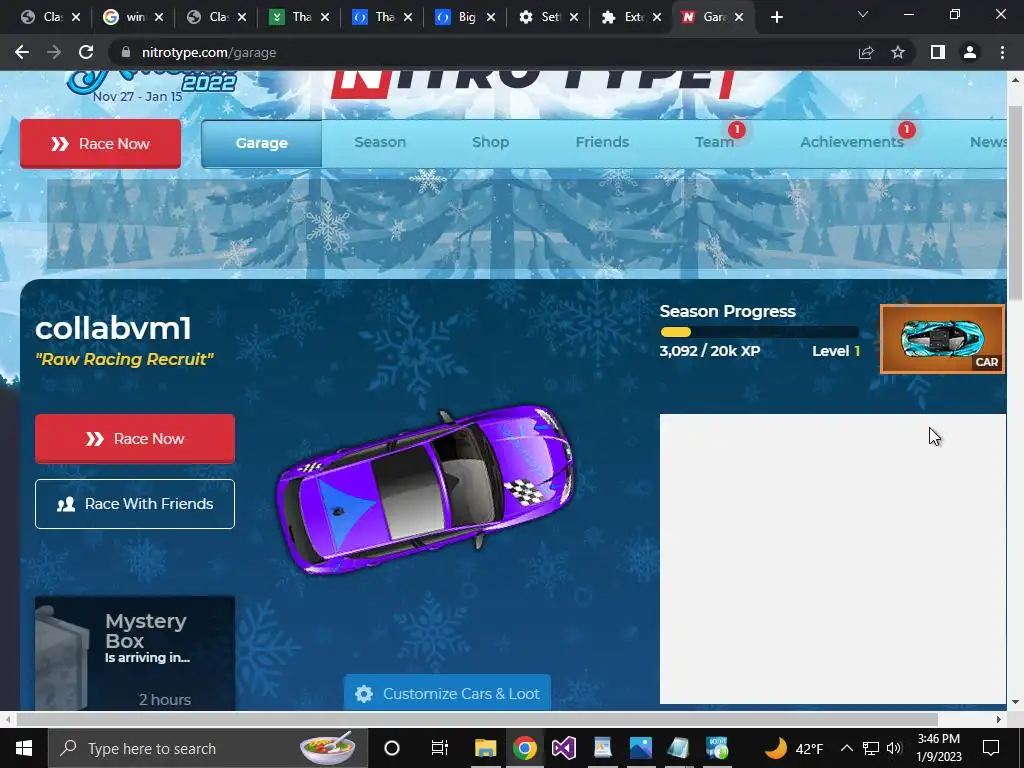The image size is (1024, 768).
Task: Show hidden system tray icons
Action: point(846,748)
